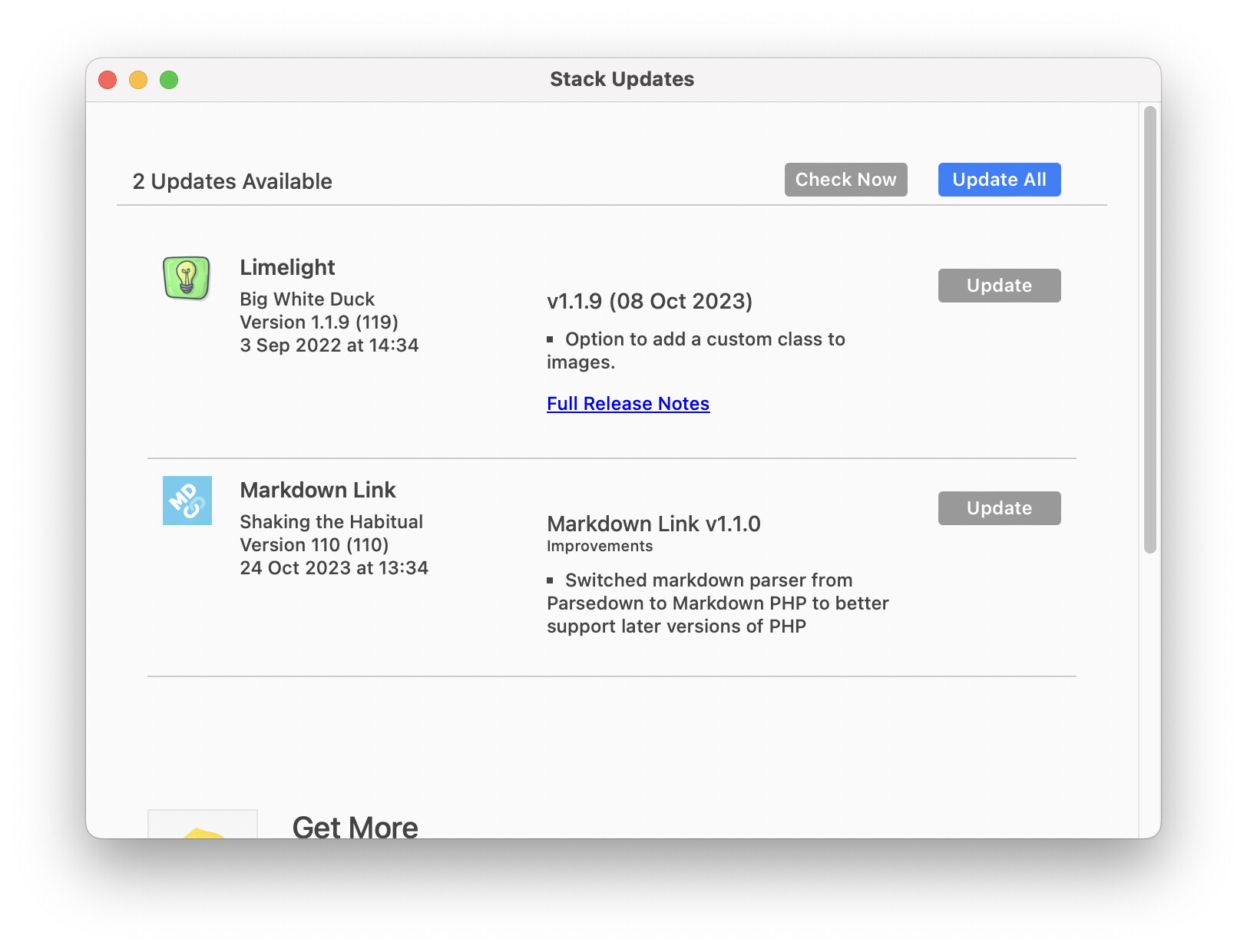Click 'Big White Duck' developer name
Viewport: 1247px width, 952px height.
pos(307,299)
